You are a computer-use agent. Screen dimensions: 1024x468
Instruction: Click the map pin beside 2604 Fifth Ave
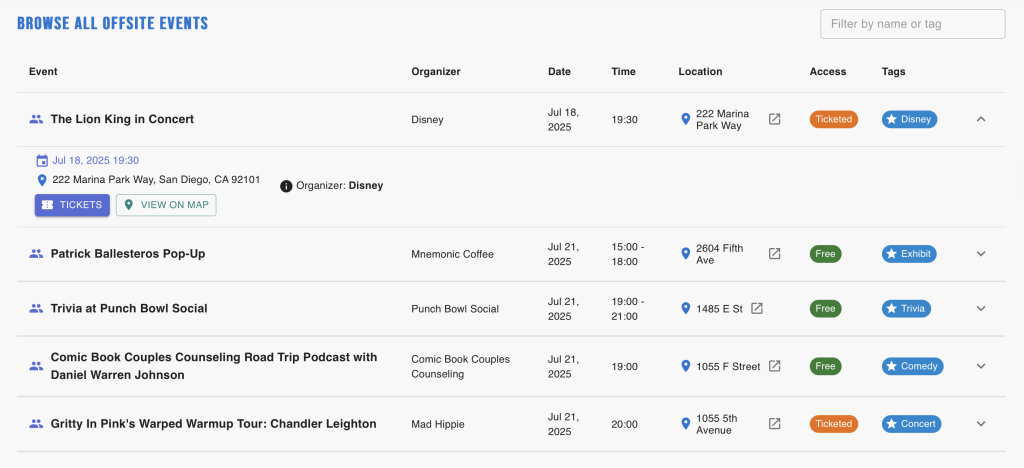(x=685, y=254)
